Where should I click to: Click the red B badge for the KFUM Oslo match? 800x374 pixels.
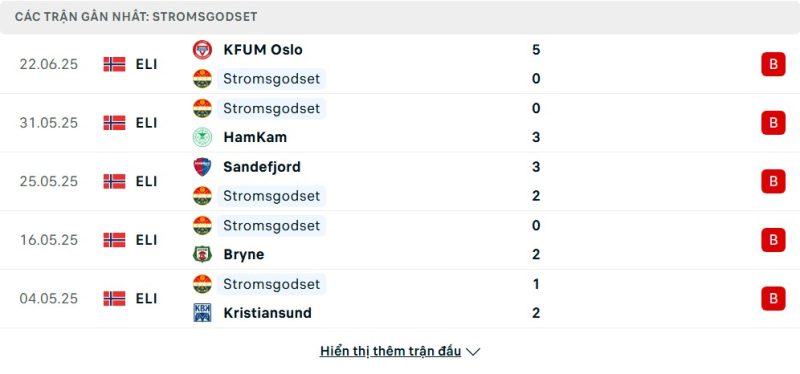(x=773, y=64)
